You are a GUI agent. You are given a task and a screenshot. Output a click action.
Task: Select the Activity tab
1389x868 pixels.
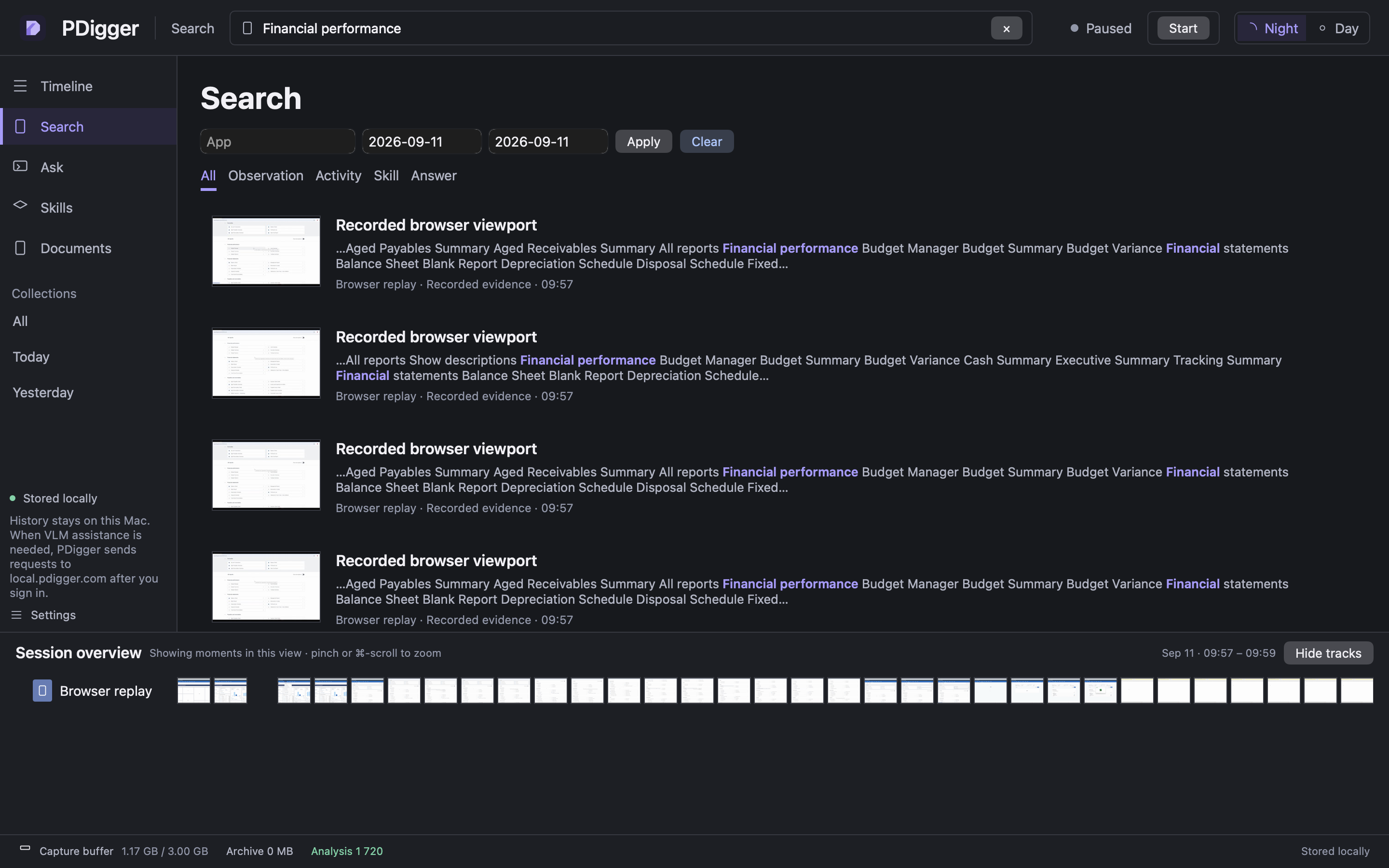pos(339,176)
